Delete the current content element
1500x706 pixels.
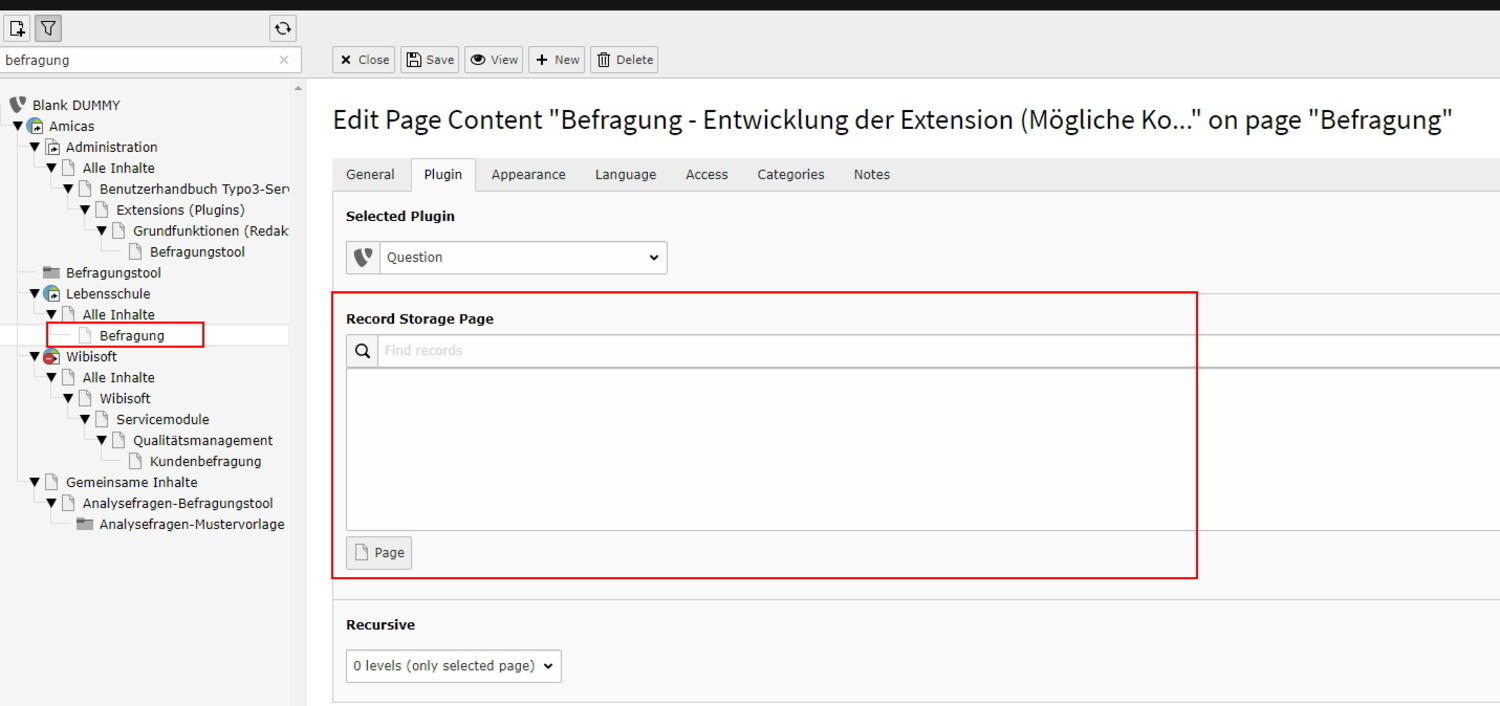[x=624, y=60]
